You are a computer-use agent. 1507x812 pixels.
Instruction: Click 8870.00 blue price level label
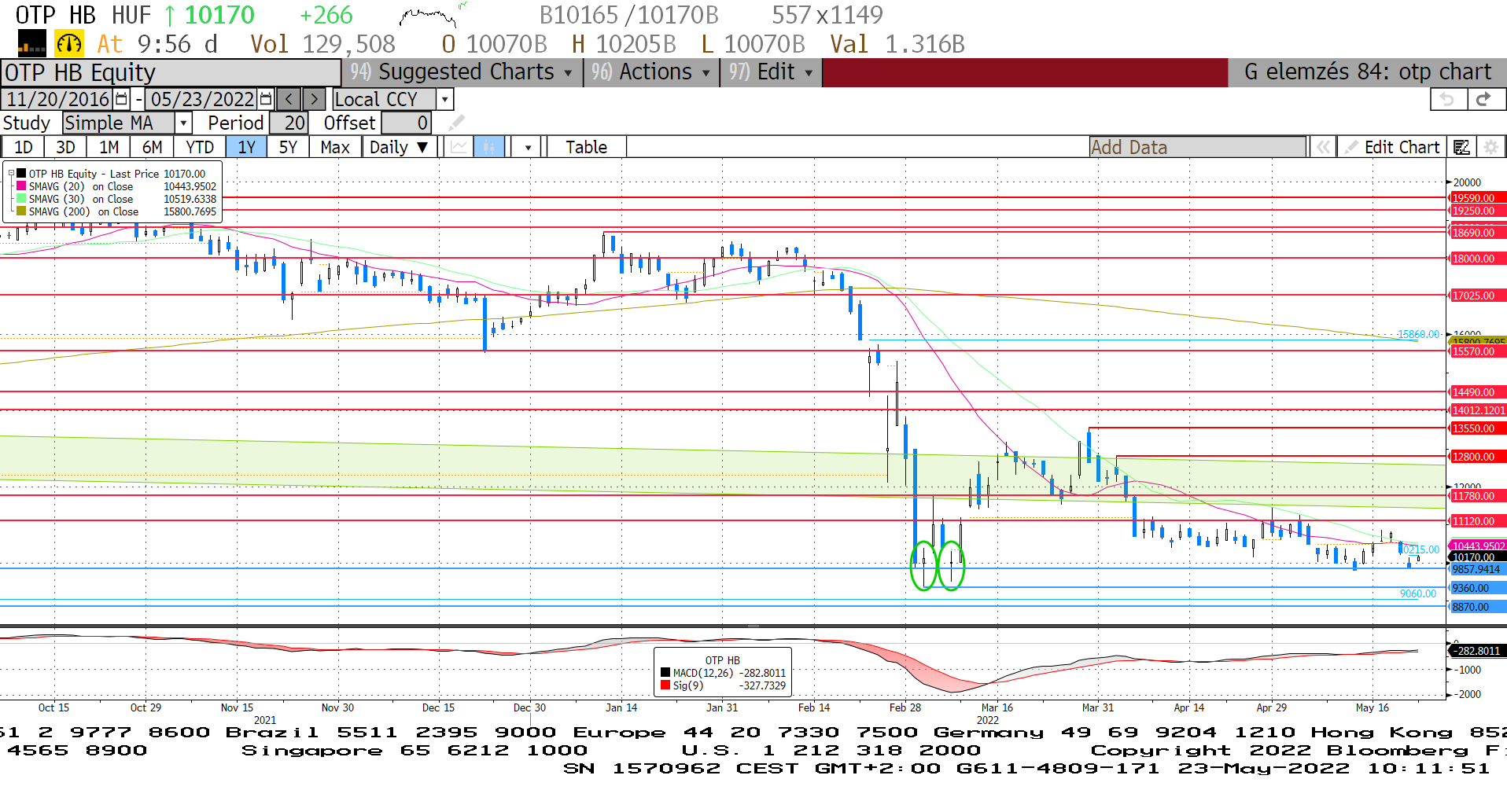1478,607
